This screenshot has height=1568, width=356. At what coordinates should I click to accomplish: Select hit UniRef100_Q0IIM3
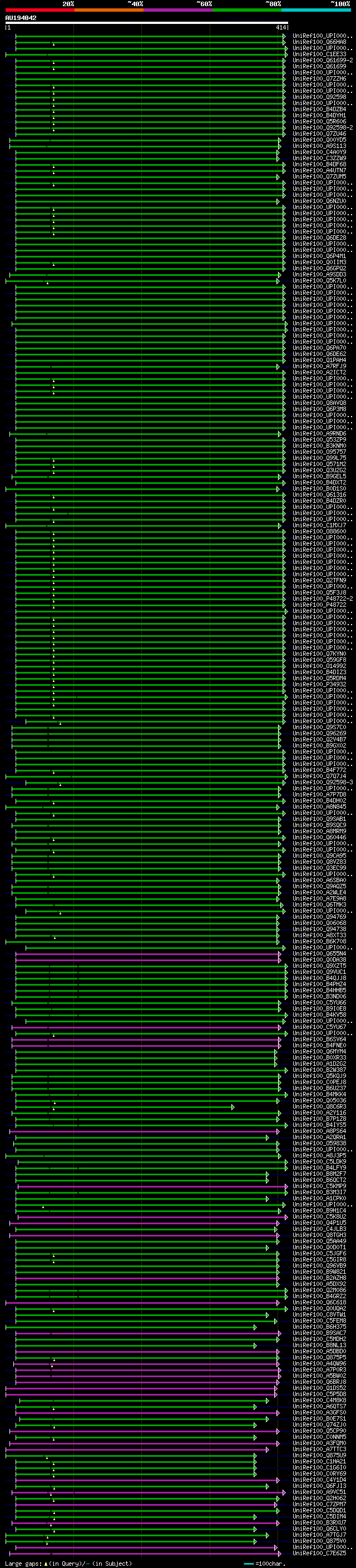(319, 262)
